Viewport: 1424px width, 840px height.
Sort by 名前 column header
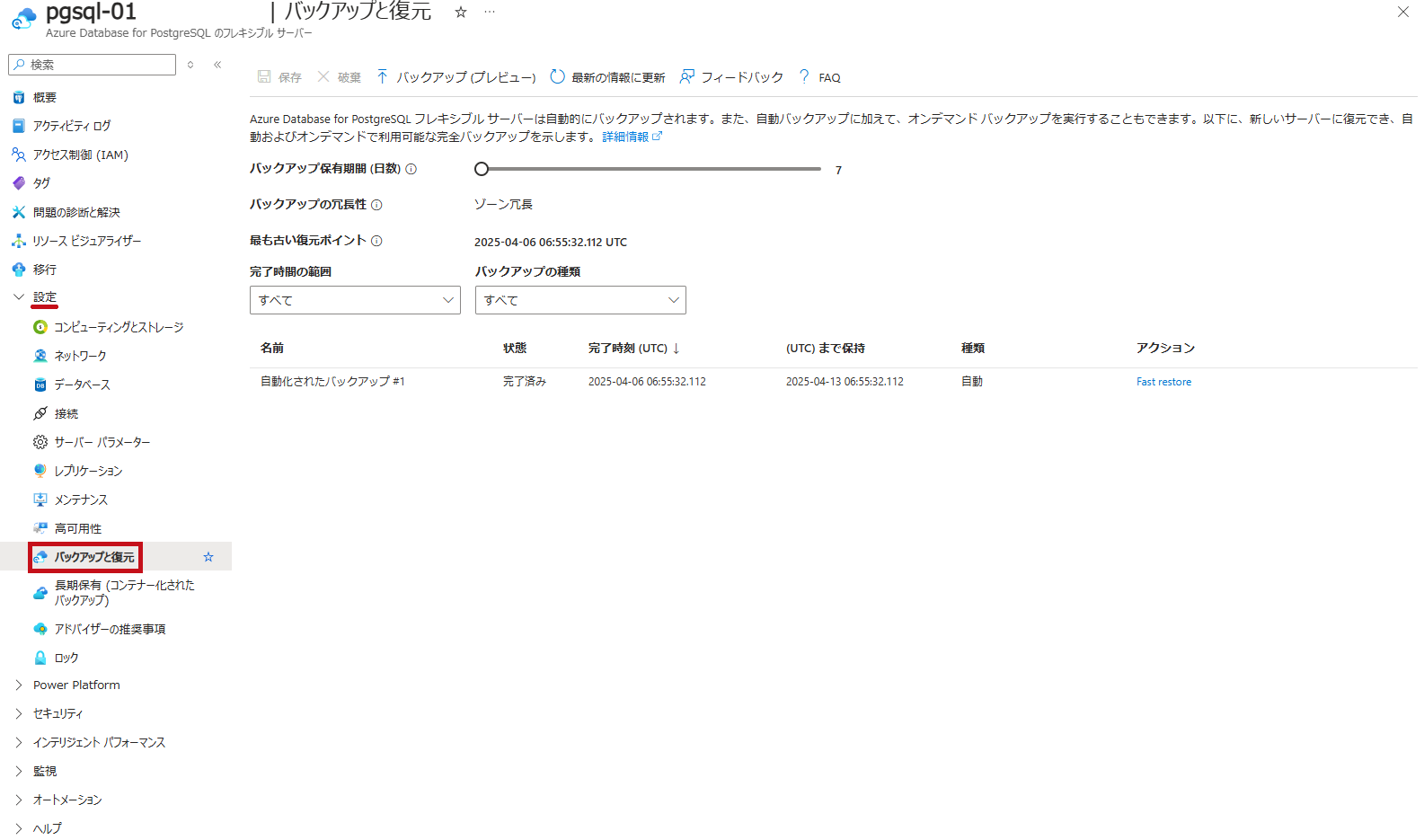coord(272,348)
